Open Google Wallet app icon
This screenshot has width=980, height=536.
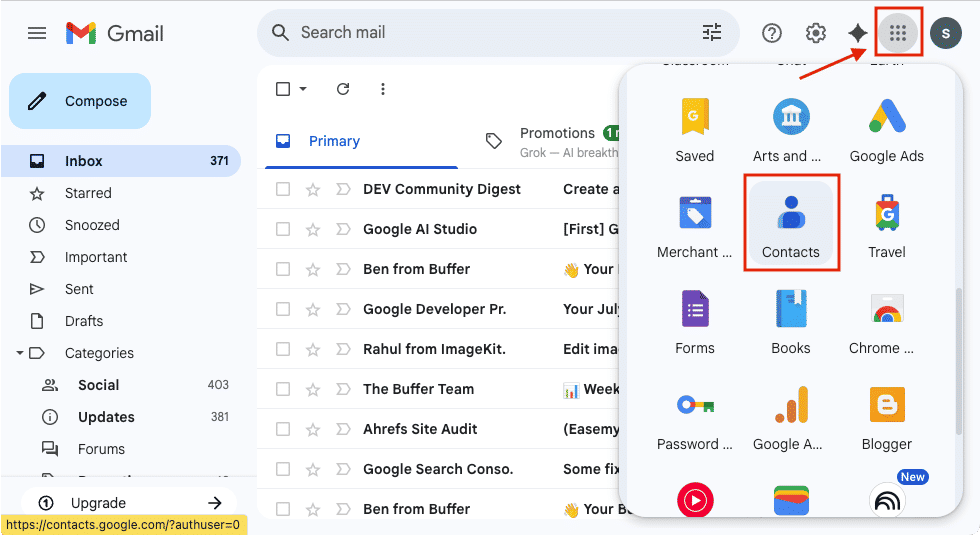pyautogui.click(x=791, y=500)
